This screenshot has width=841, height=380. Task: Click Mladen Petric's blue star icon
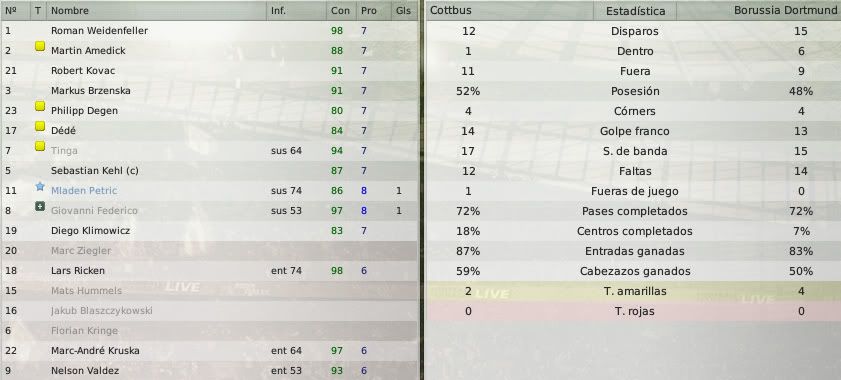pos(40,187)
